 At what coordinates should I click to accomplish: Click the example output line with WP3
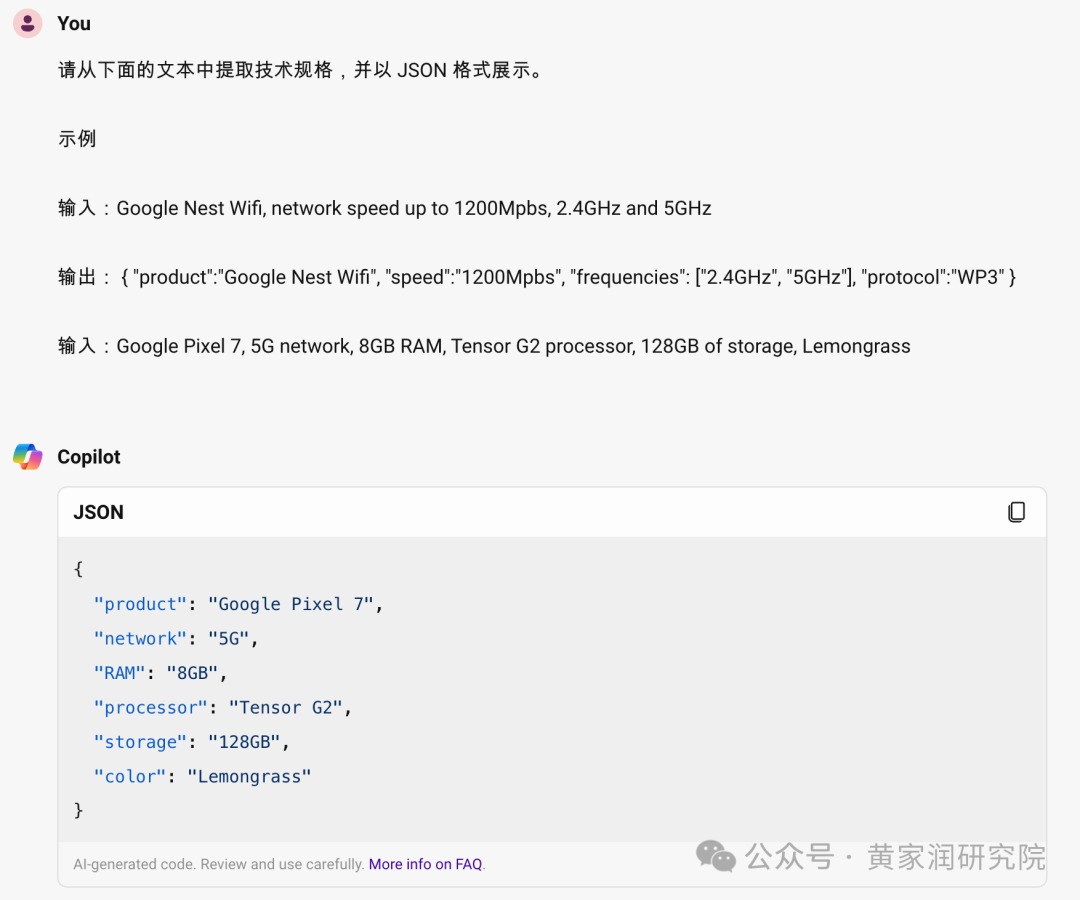pos(537,277)
